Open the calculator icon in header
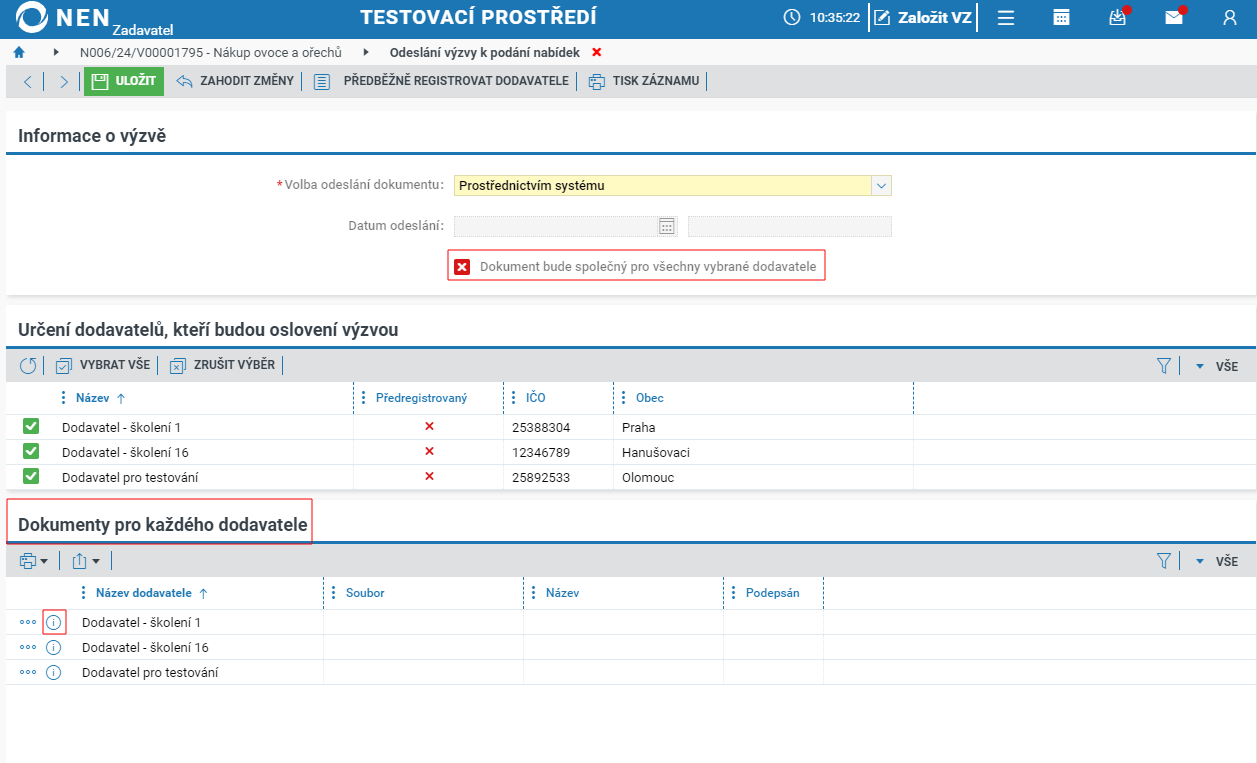1257x763 pixels. 1062,17
